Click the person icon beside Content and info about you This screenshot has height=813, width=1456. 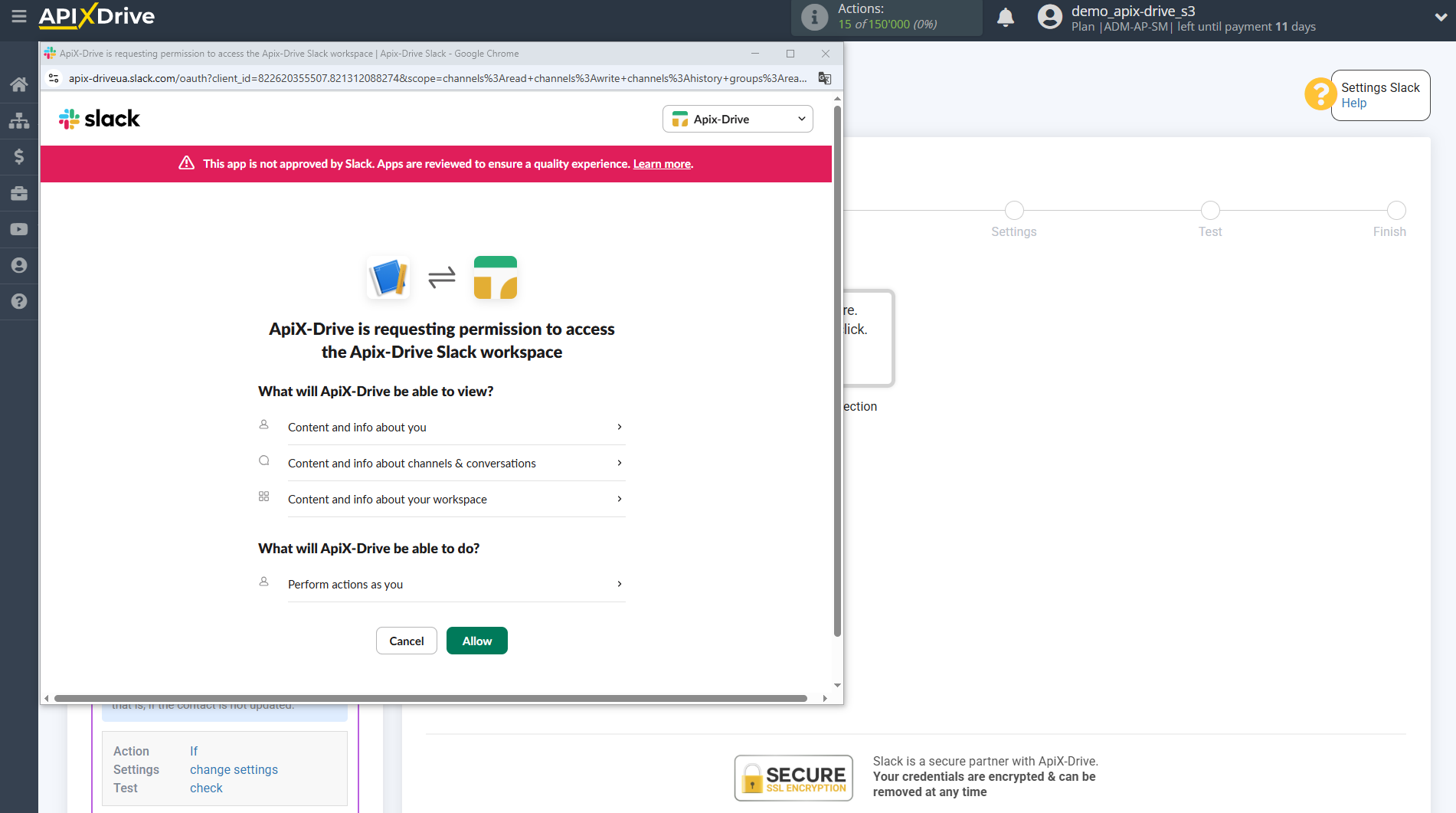pos(263,425)
